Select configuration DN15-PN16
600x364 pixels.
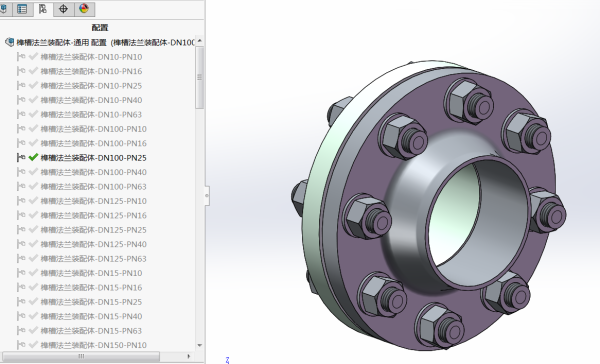pyautogui.click(x=91, y=287)
